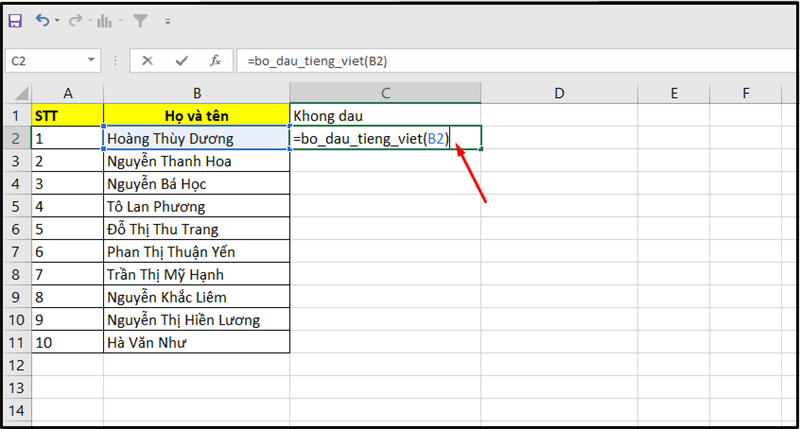
Task: Click cell containing 'Hà Văn Như'
Action: point(196,342)
